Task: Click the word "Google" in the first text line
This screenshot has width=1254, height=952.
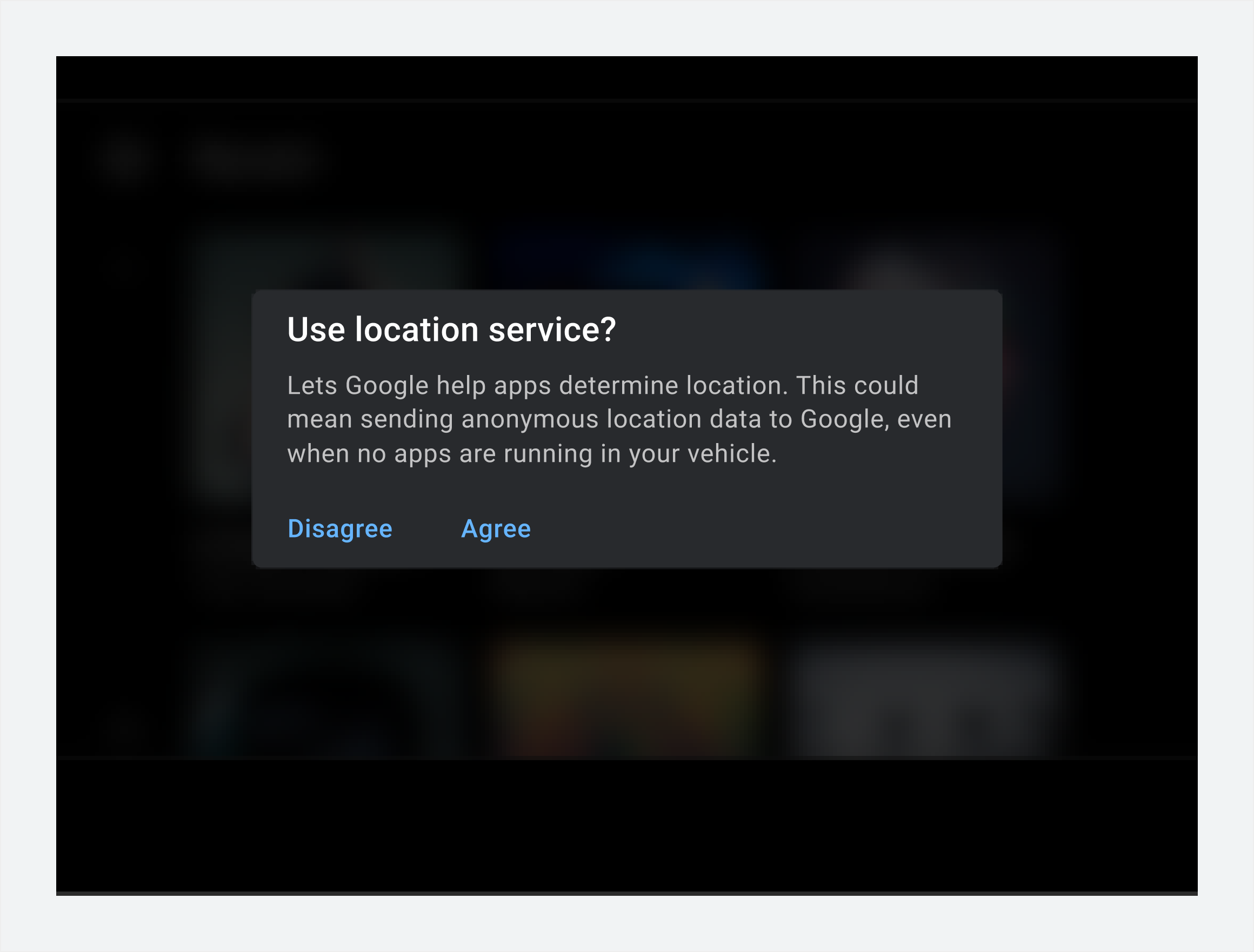Action: tap(386, 386)
